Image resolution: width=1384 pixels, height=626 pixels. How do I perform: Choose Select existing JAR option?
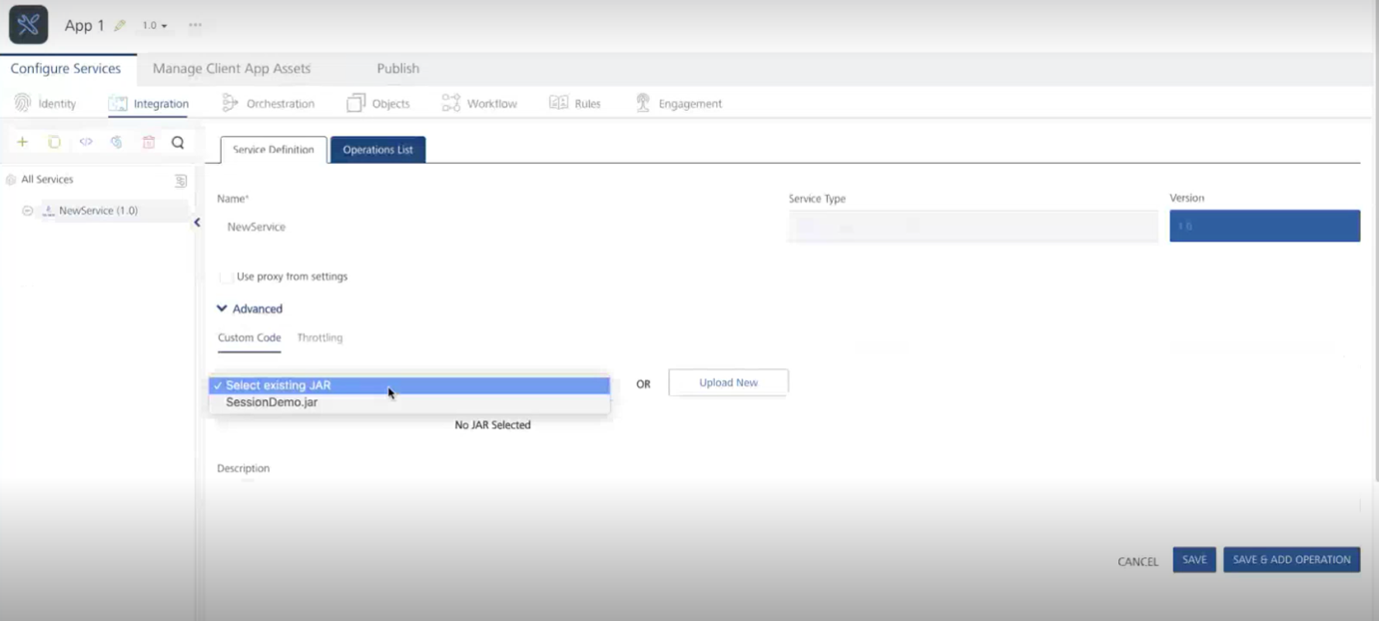[409, 386]
